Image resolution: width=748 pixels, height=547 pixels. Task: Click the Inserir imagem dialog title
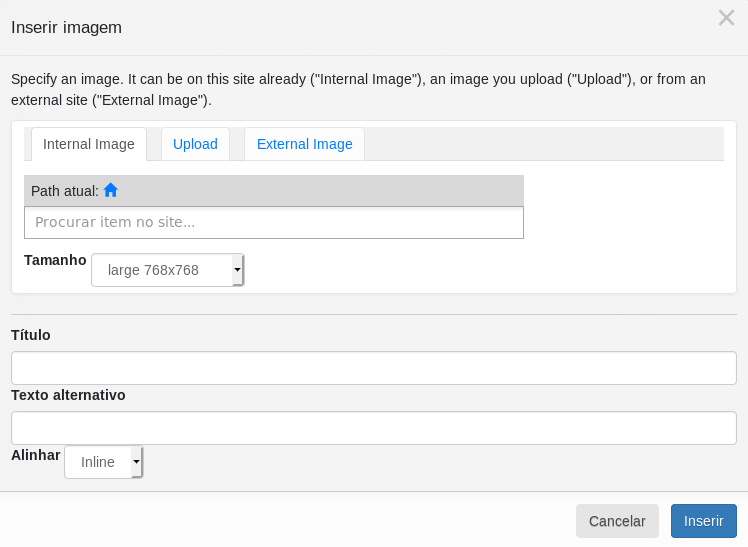(66, 28)
